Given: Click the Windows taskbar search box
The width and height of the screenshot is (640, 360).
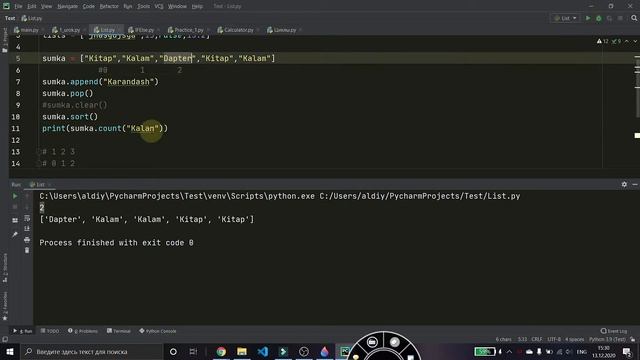Looking at the screenshot, I should click(x=91, y=351).
